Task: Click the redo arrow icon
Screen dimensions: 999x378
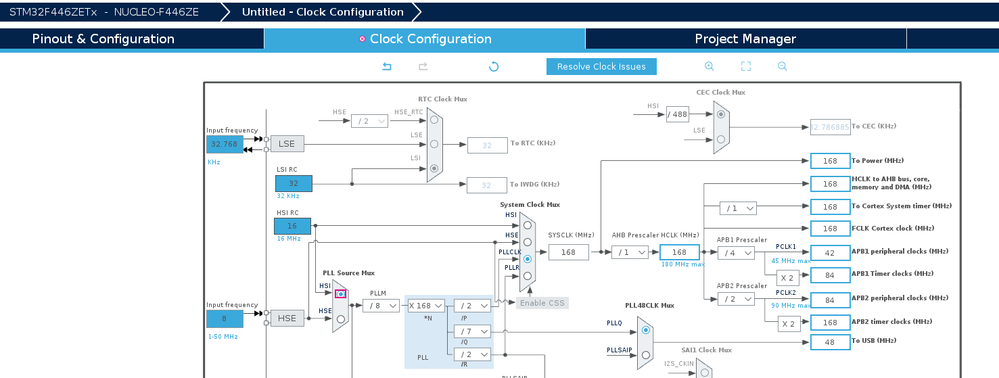Action: tap(422, 66)
